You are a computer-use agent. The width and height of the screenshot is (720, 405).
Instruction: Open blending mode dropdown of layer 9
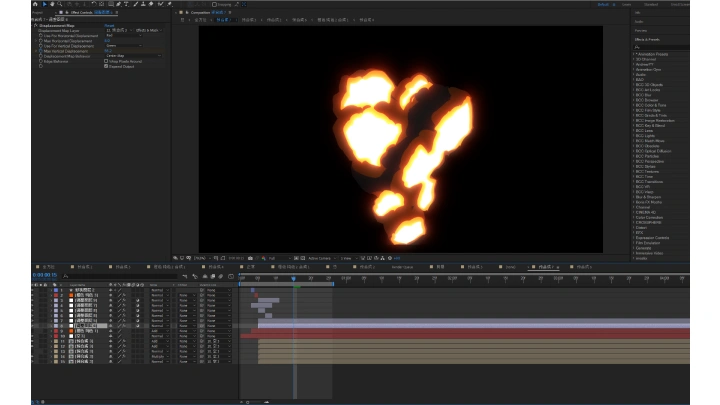click(160, 331)
